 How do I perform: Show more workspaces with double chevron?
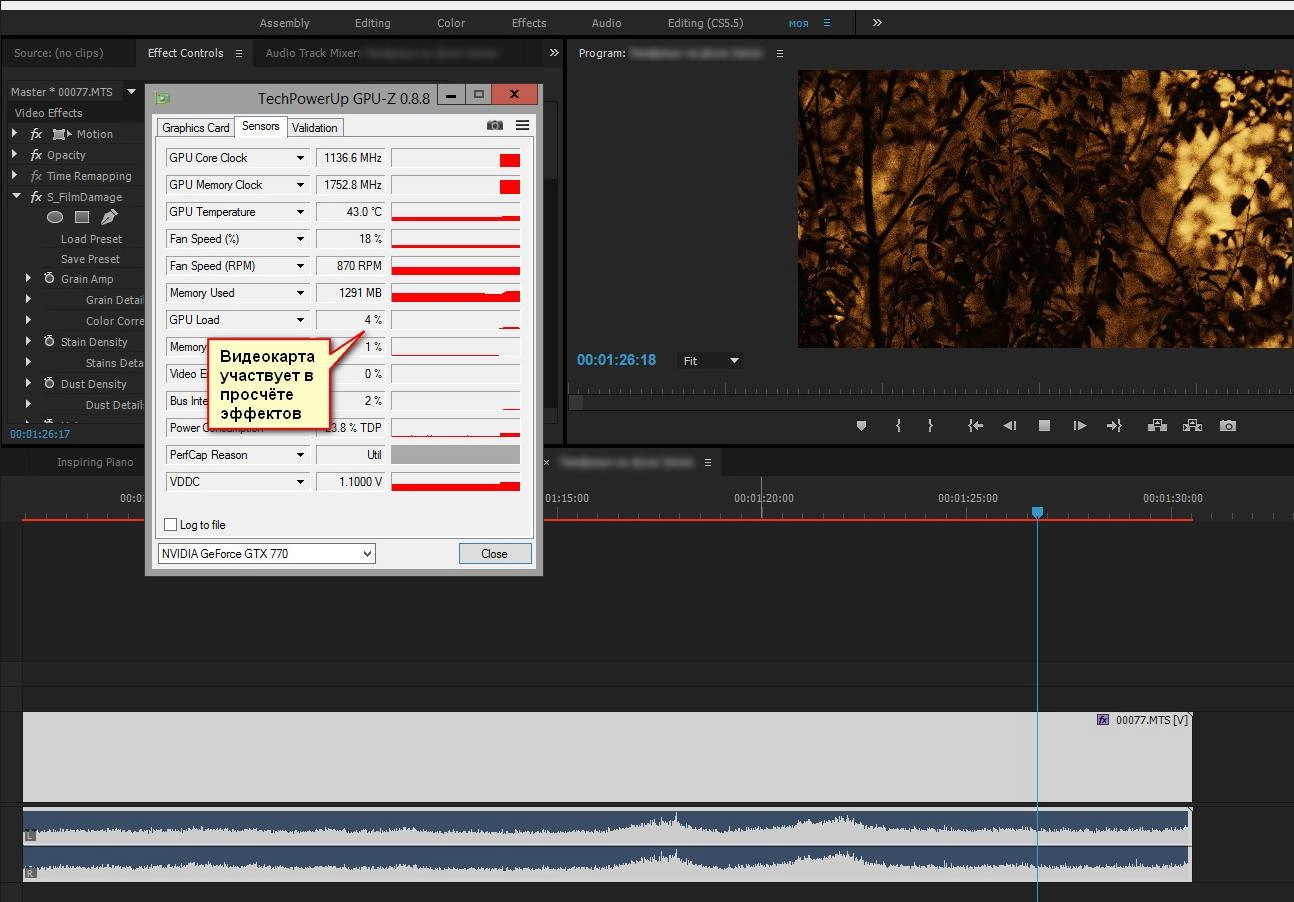pyautogui.click(x=877, y=22)
